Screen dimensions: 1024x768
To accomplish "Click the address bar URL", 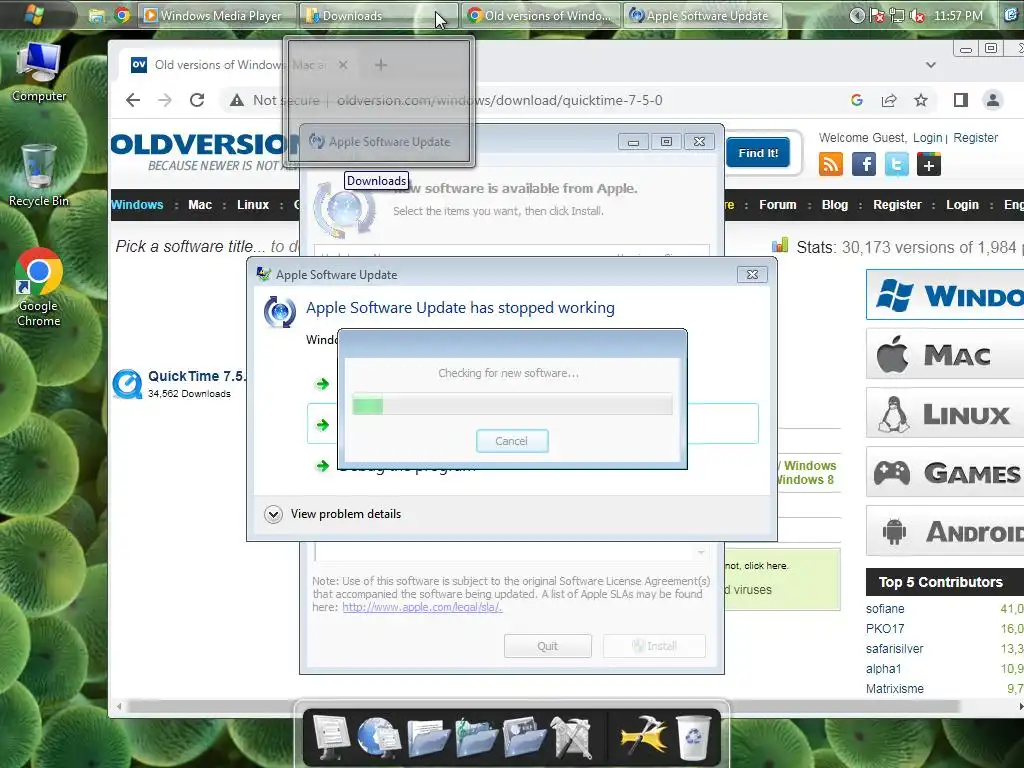I will (x=500, y=100).
